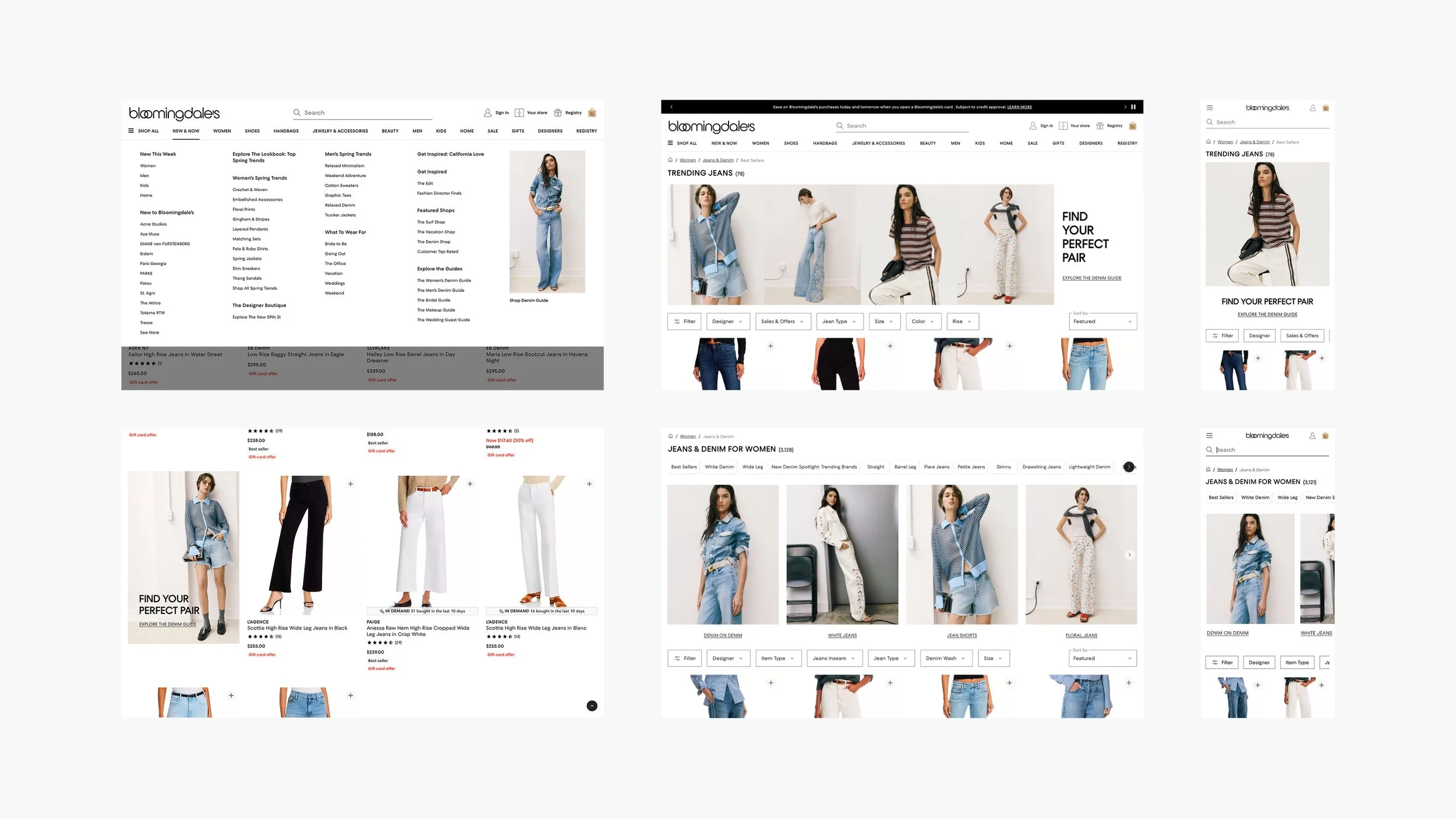The image size is (1456, 819).
Task: Select the White Denim chip on the desktop Jeans & Denim For Women page
Action: pos(719,467)
